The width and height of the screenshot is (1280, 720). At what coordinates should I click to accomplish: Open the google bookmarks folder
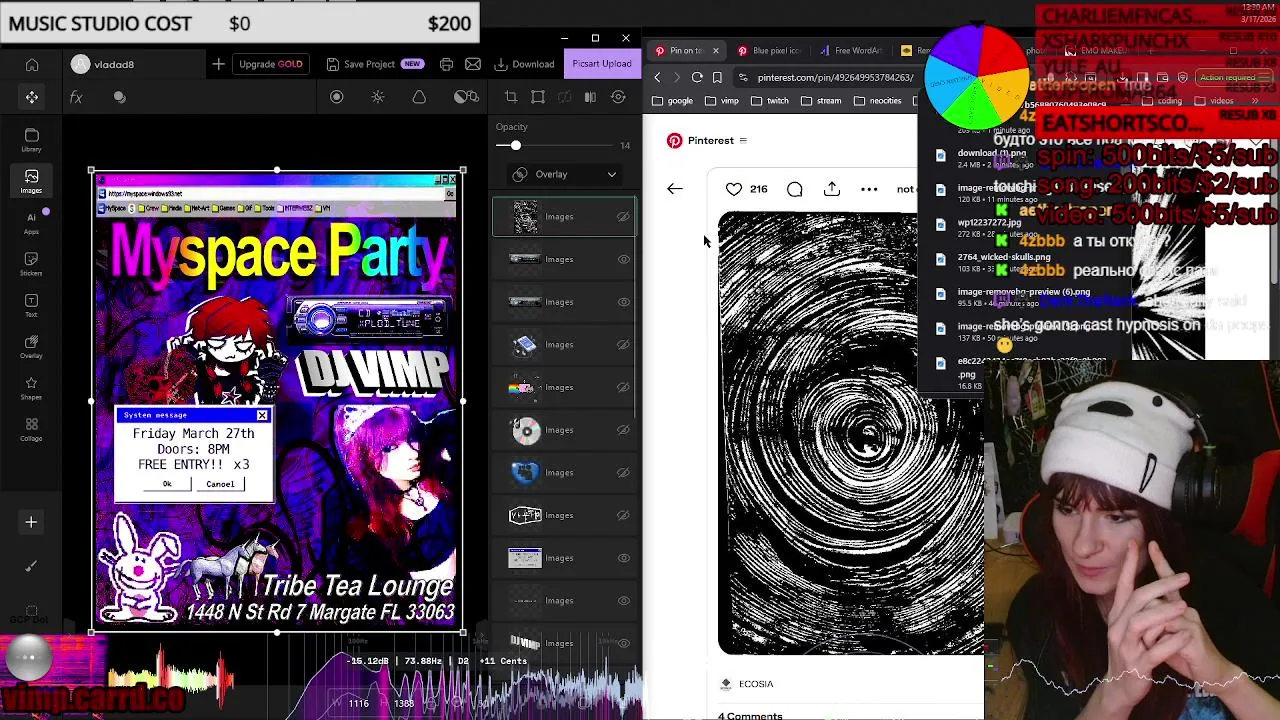click(673, 101)
